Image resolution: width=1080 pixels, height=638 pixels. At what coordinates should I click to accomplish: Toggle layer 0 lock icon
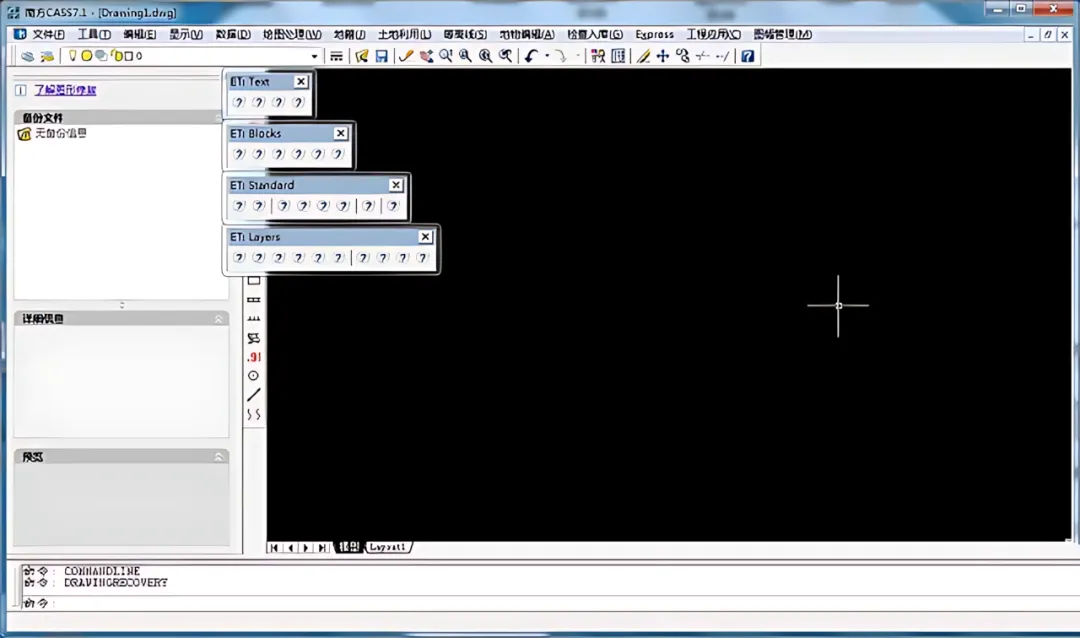coord(116,56)
